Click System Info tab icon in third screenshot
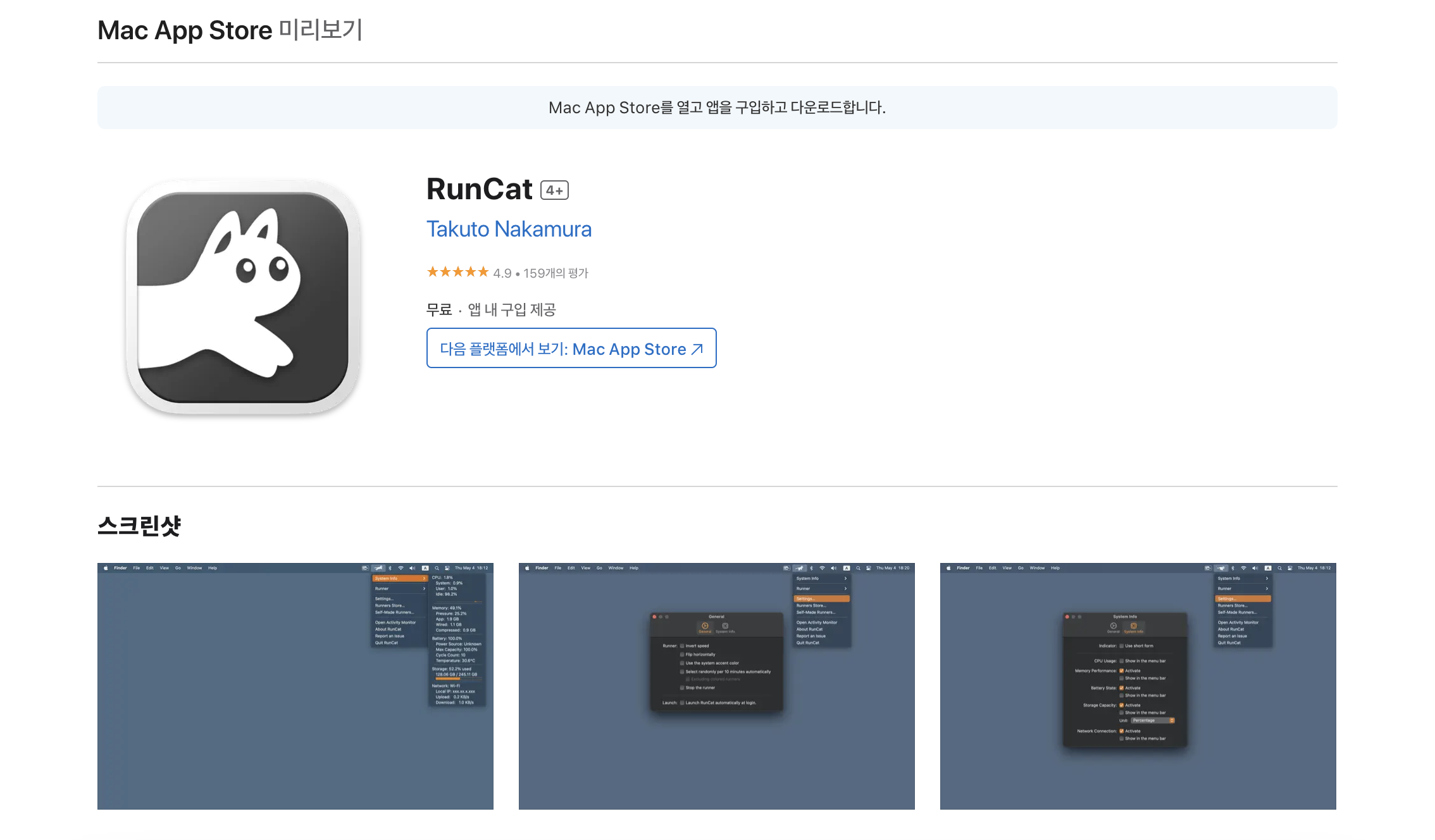This screenshot has height=840, width=1435. click(x=1133, y=627)
